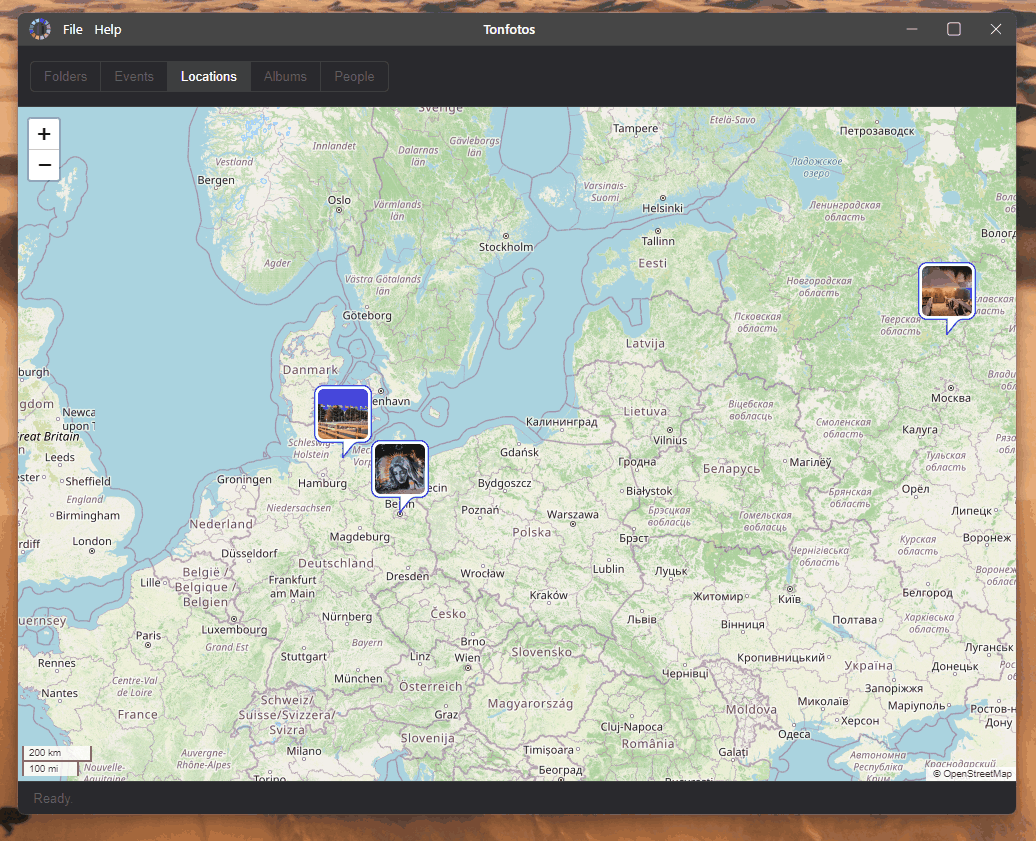Zoom in the map with plus button
1036x841 pixels.
(x=44, y=134)
